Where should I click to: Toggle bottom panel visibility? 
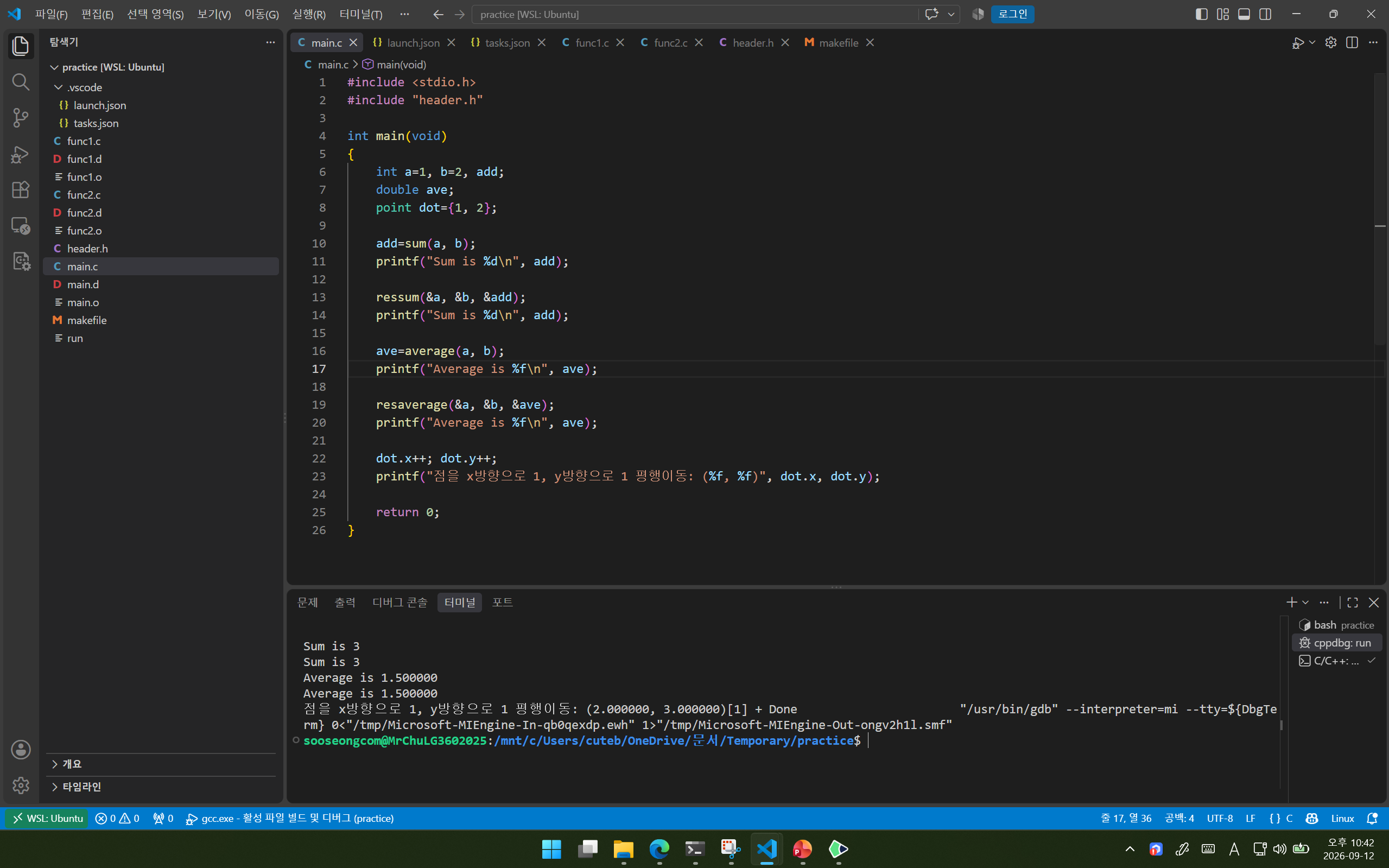[x=1244, y=14]
